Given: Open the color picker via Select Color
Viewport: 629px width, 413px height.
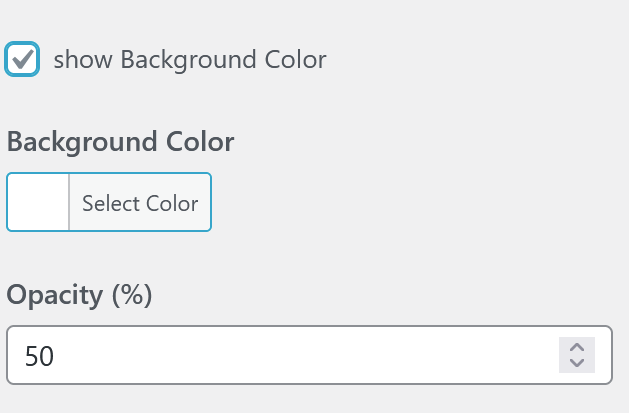Looking at the screenshot, I should 139,203.
